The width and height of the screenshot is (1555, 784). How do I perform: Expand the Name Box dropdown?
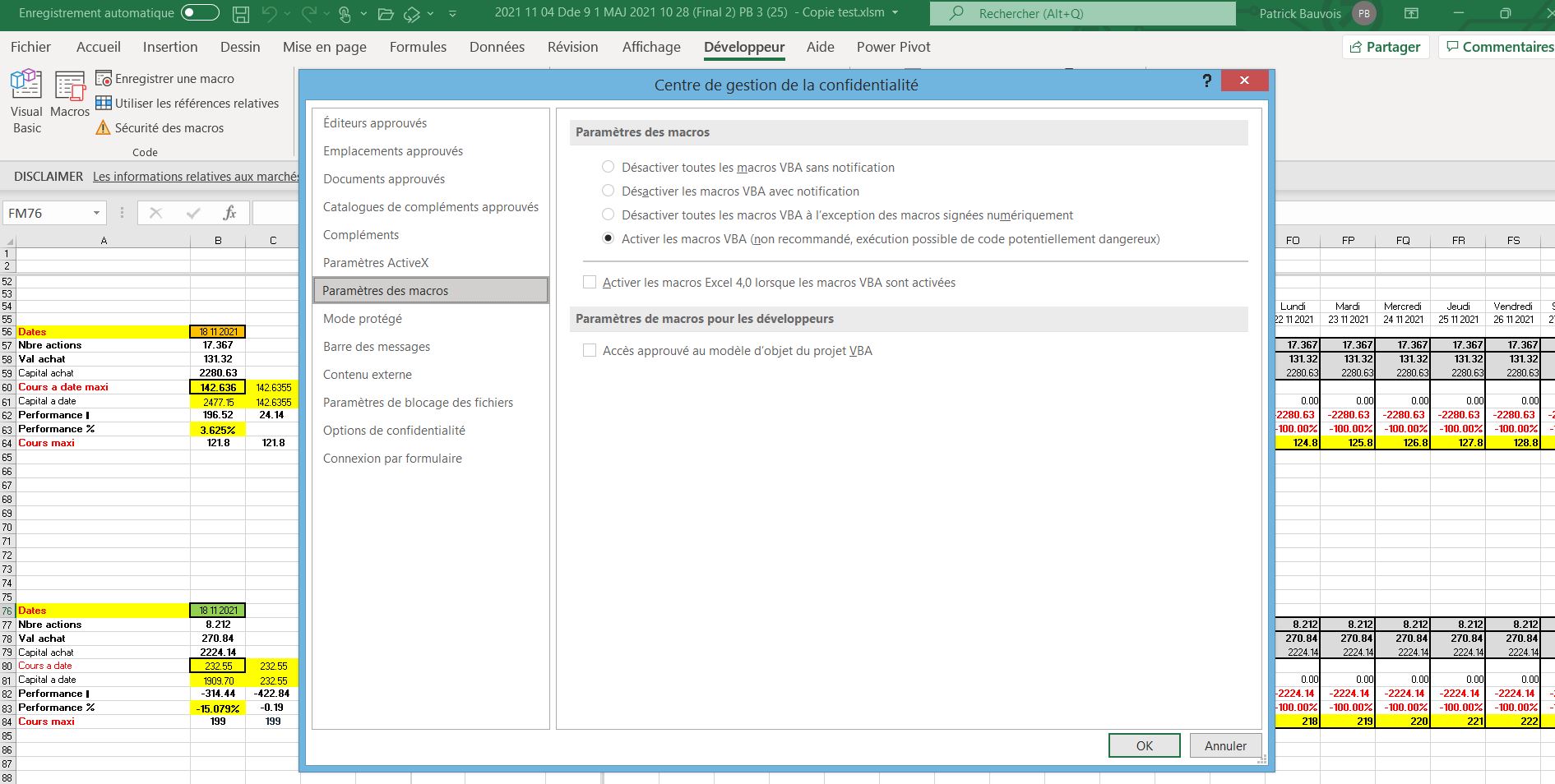pyautogui.click(x=96, y=214)
